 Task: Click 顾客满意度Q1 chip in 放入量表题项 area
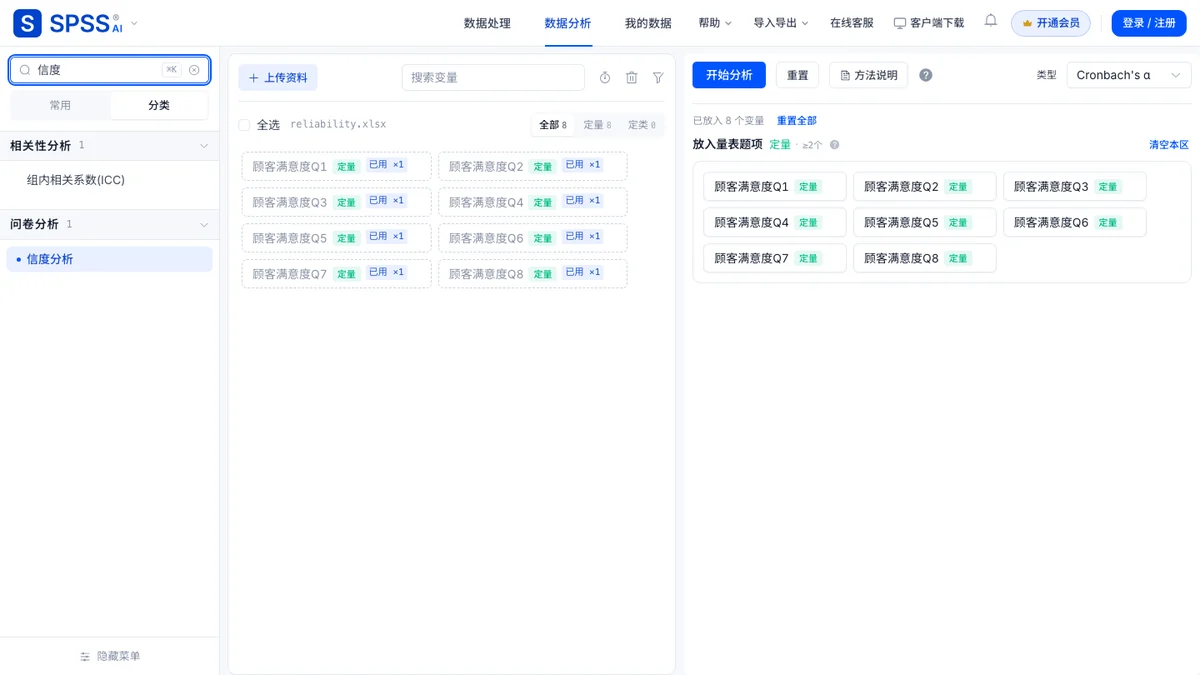click(775, 187)
